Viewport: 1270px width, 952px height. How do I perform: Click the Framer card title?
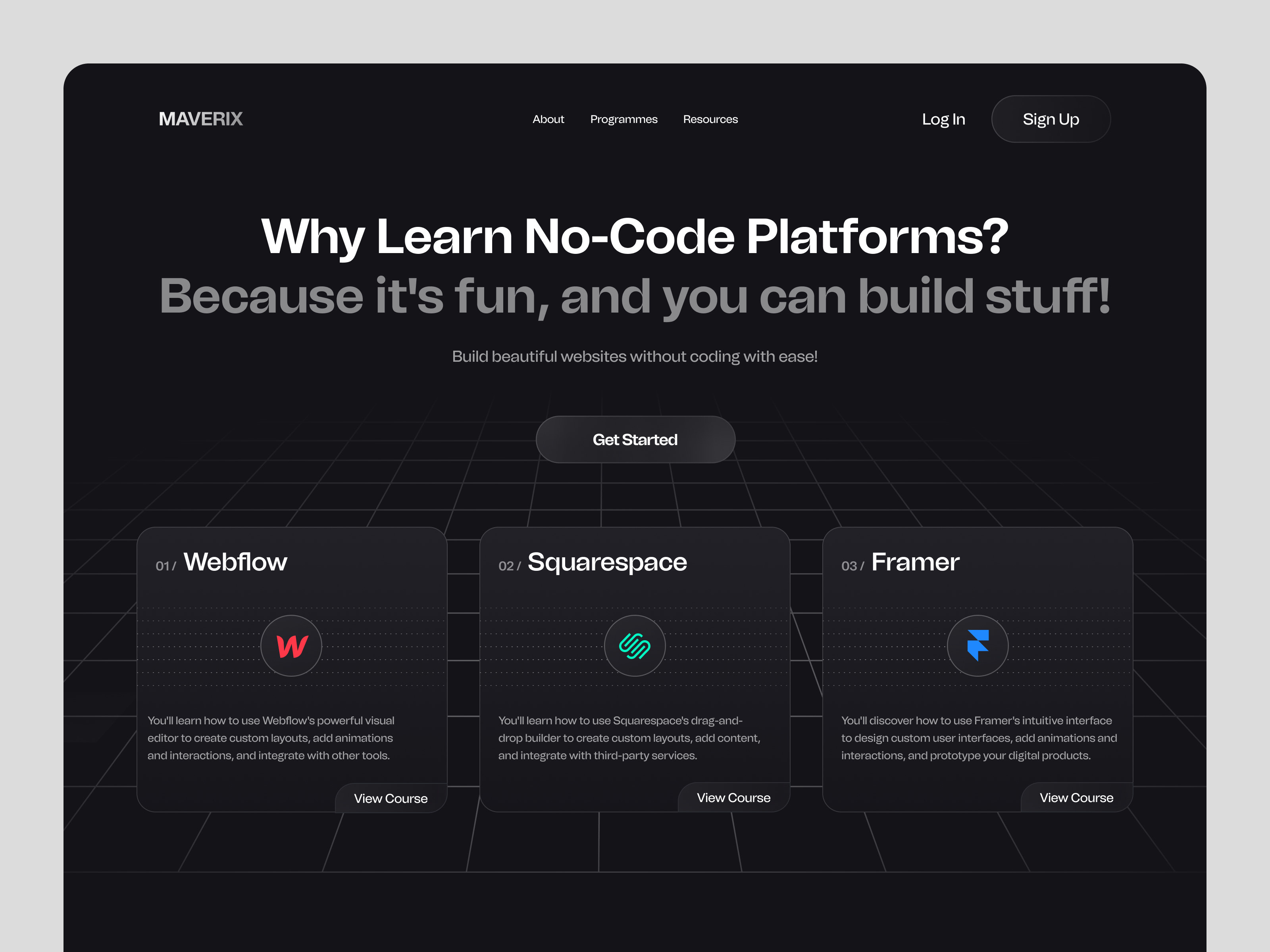click(915, 562)
